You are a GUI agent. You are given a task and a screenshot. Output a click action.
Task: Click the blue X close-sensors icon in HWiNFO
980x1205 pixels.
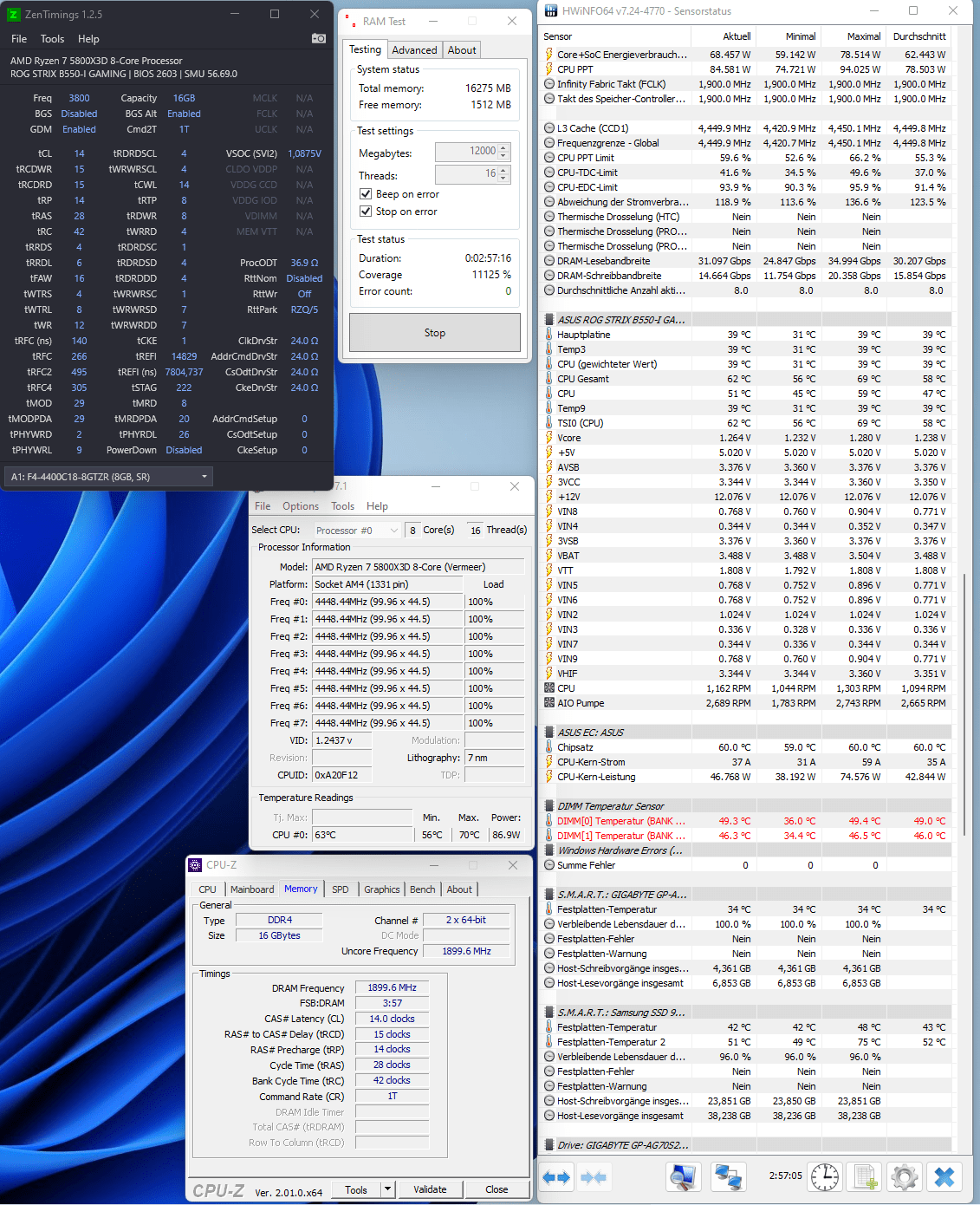pos(944,1176)
